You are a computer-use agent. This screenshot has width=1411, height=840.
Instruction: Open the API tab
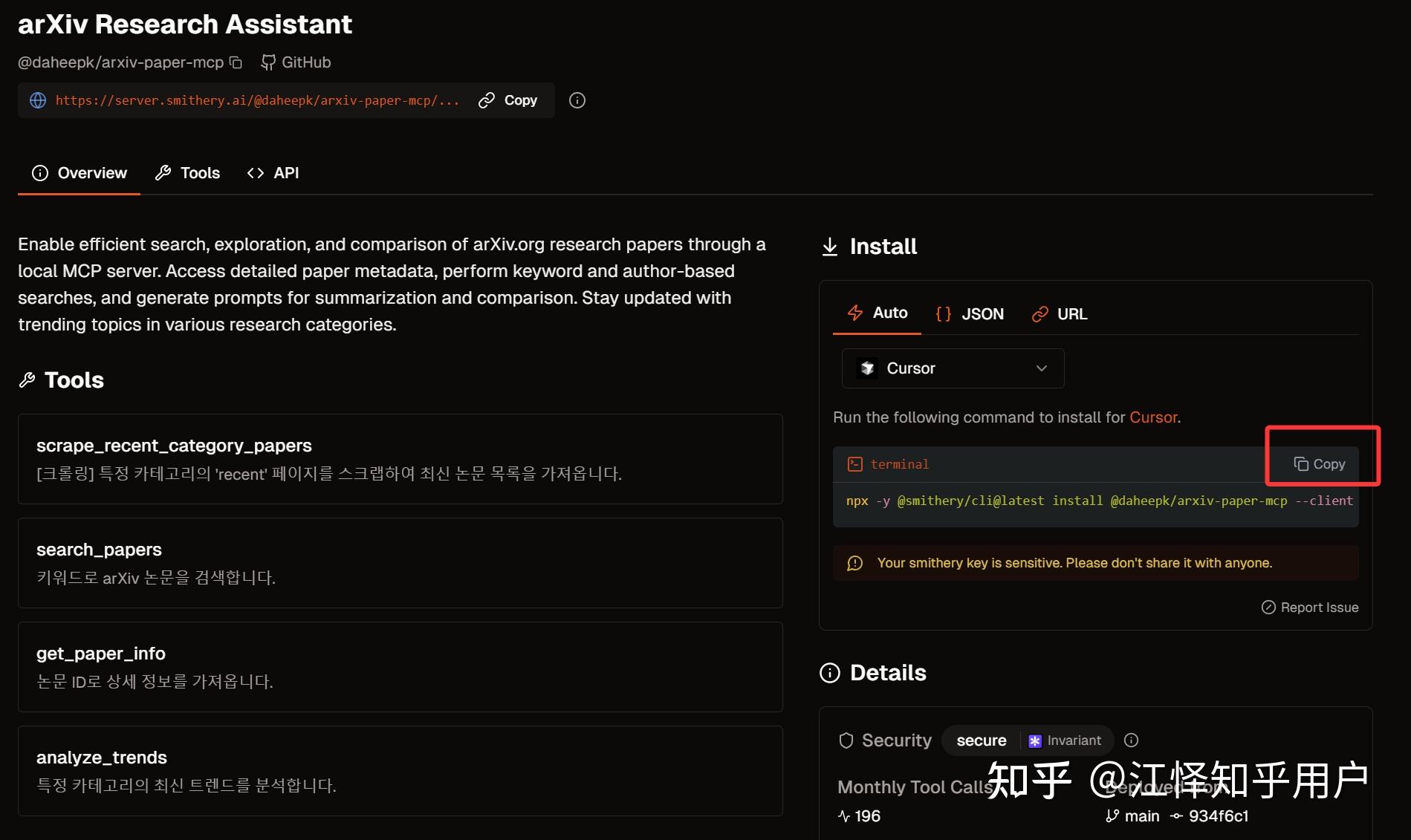click(273, 173)
